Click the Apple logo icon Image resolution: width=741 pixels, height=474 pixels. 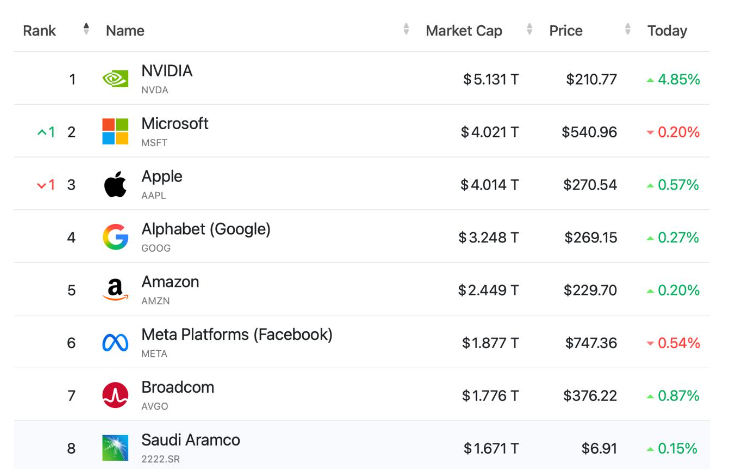[x=115, y=184]
